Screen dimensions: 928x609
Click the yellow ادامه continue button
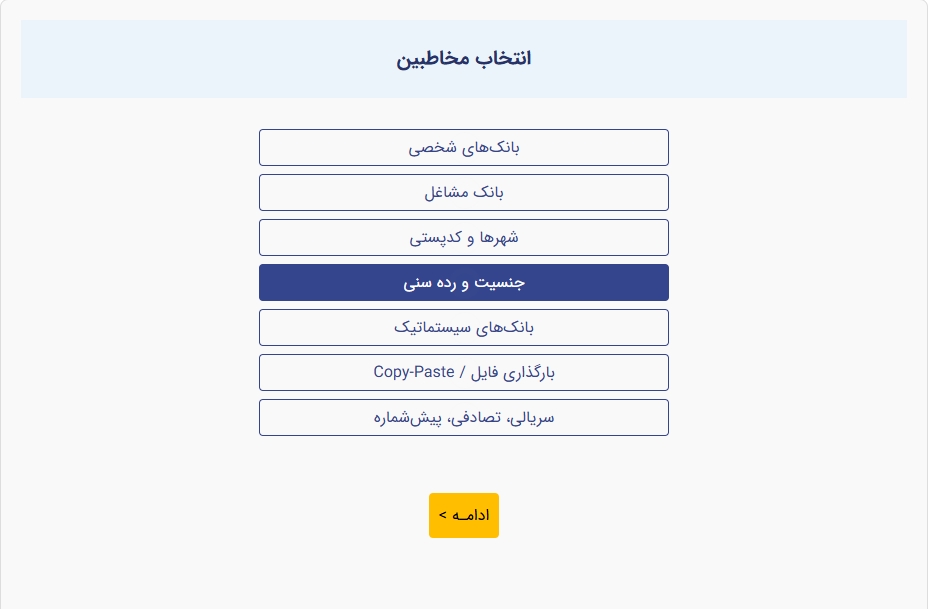click(463, 515)
